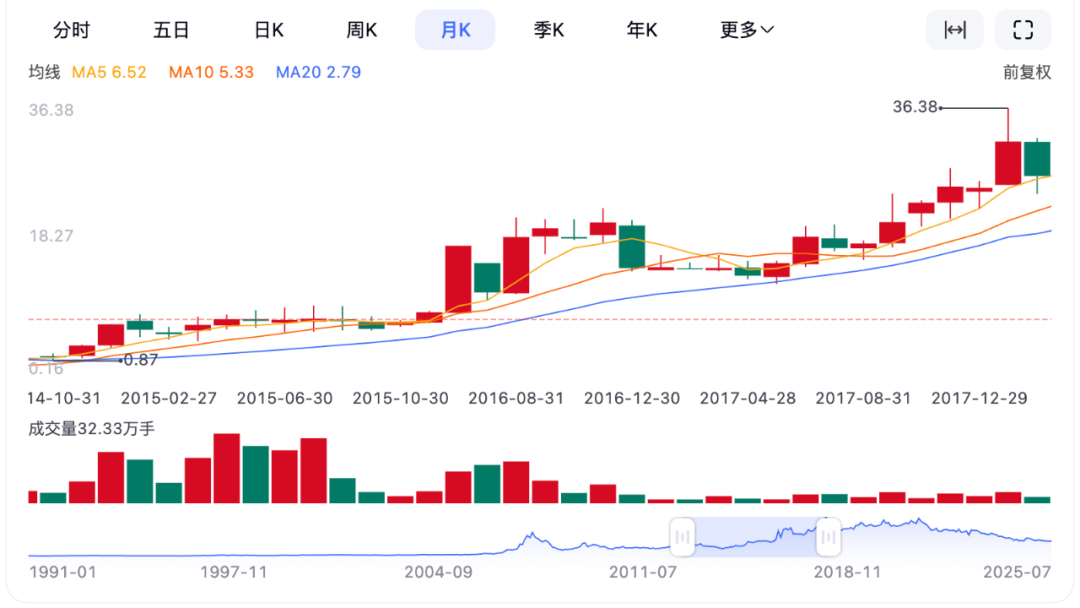This screenshot has height=608, width=1080.
Task: Click the 2017-04-28 date axis label
Action: tap(747, 399)
